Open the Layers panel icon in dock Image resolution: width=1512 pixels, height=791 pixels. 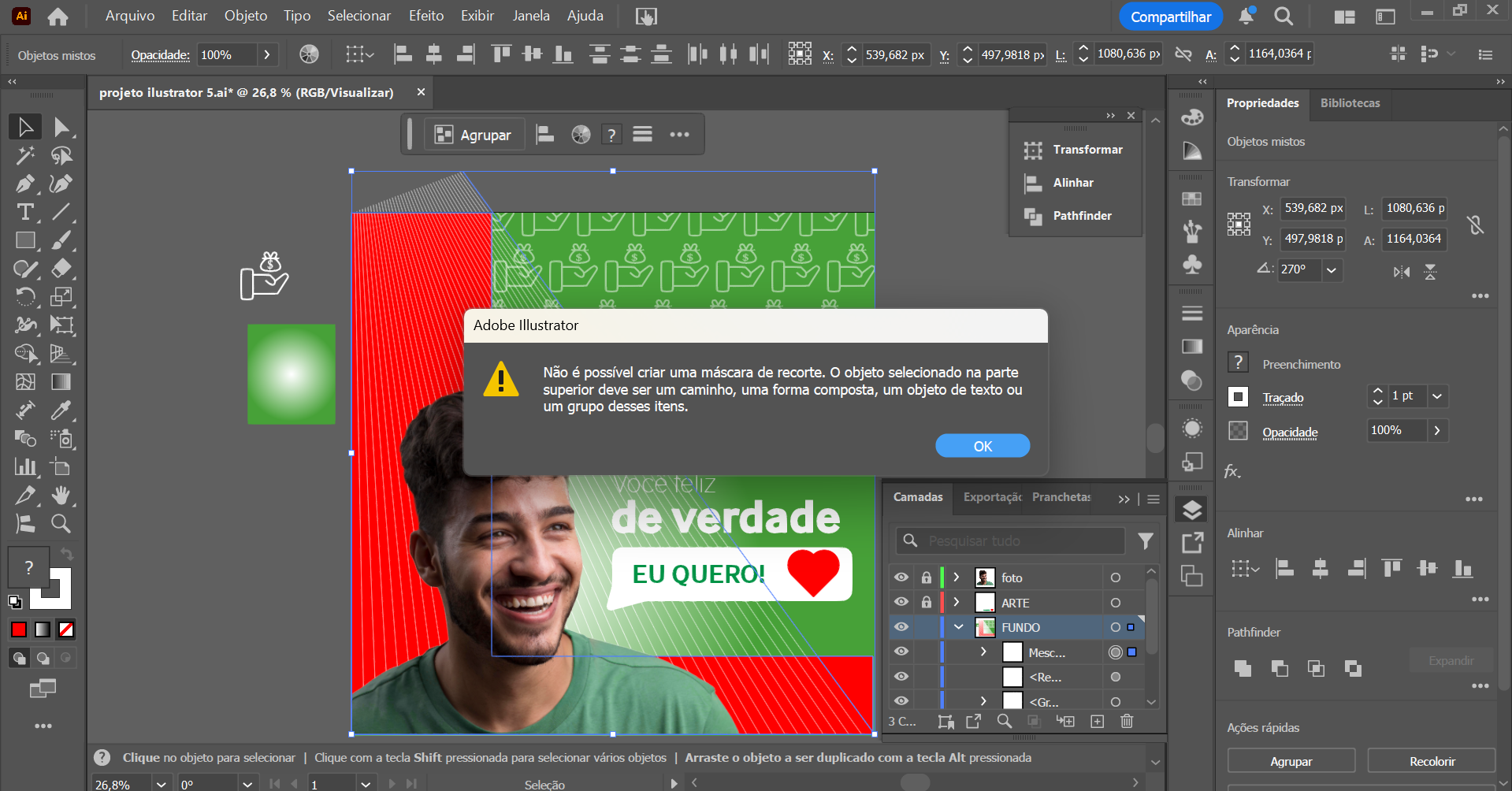[1192, 511]
